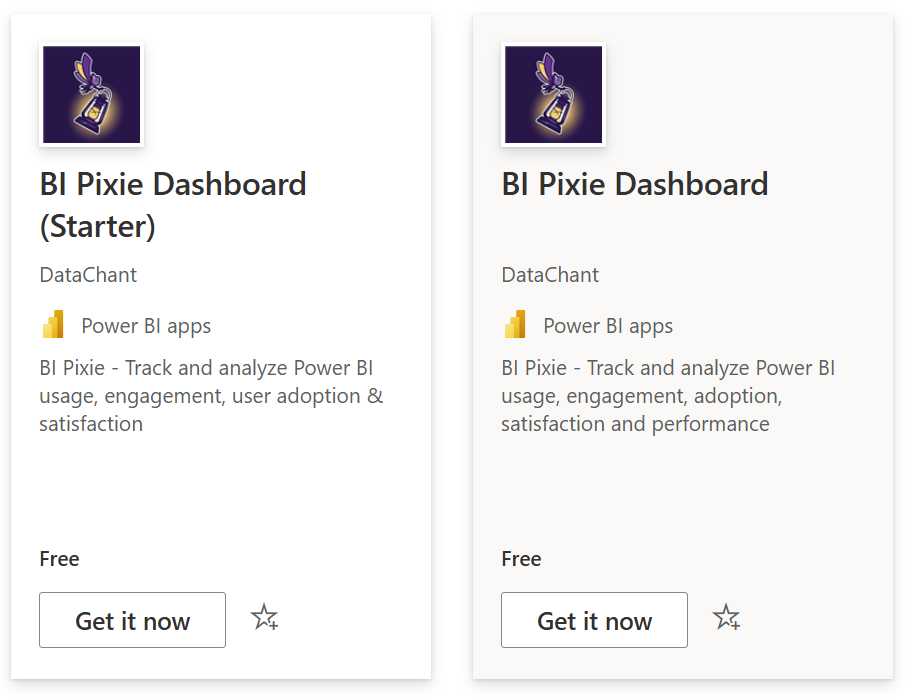The image size is (907, 699).
Task: Select Power BI apps label on the second card
Action: pos(608,326)
